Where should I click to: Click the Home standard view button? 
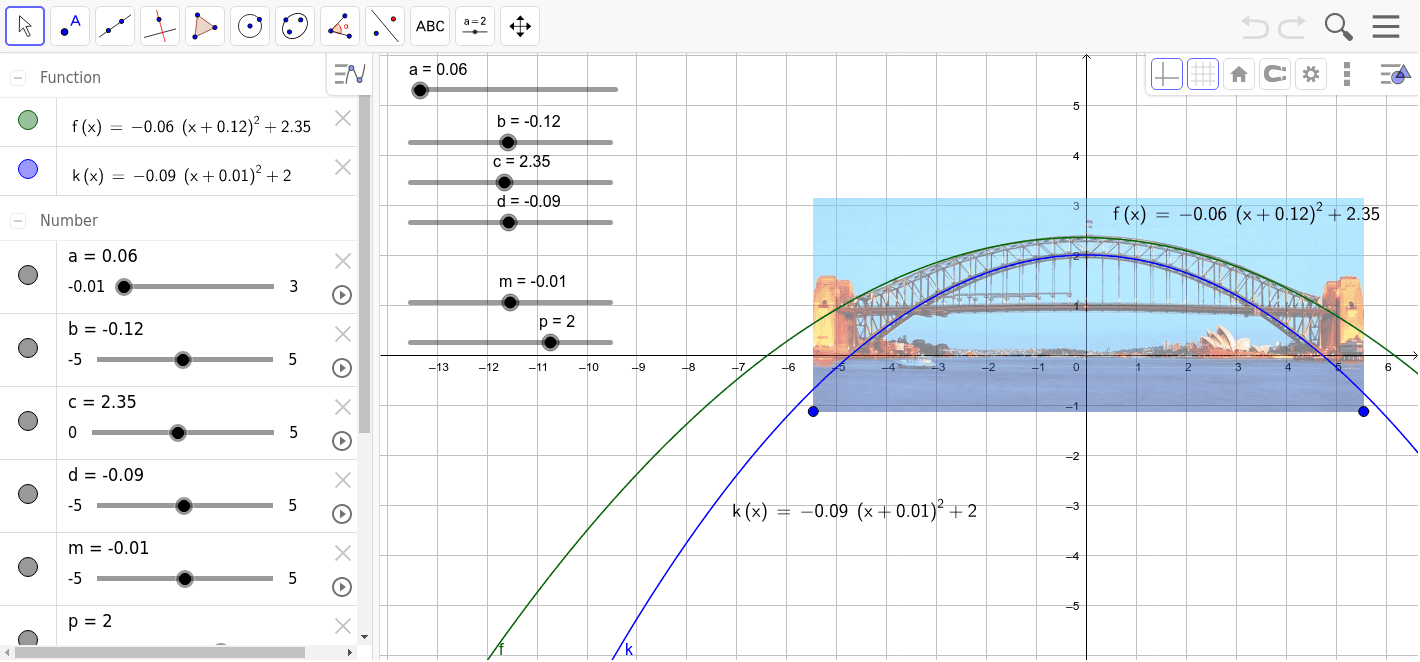[1238, 74]
